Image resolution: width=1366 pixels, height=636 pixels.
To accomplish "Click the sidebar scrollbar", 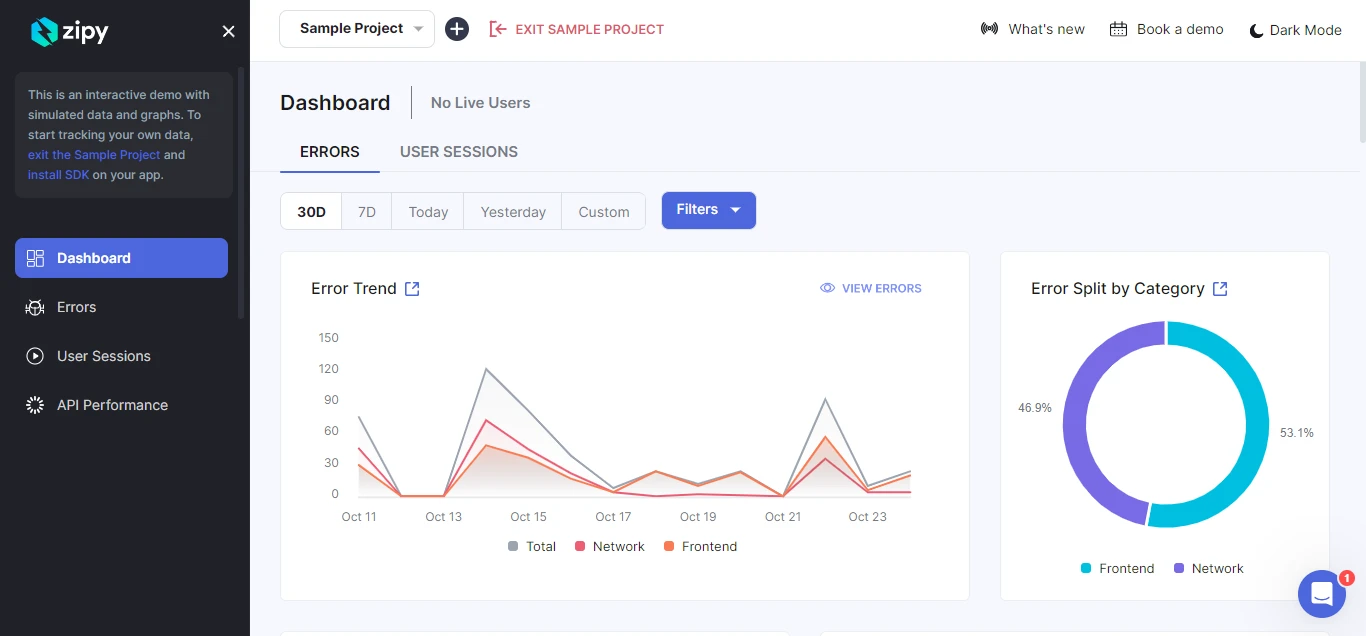I will coord(241,192).
